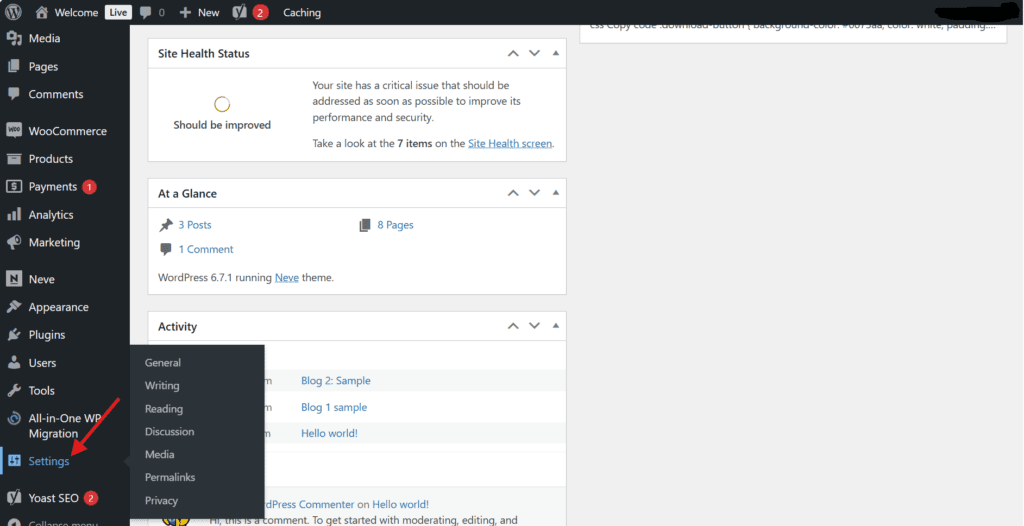Click the Tools wrench icon
The width and height of the screenshot is (1024, 526).
point(14,391)
